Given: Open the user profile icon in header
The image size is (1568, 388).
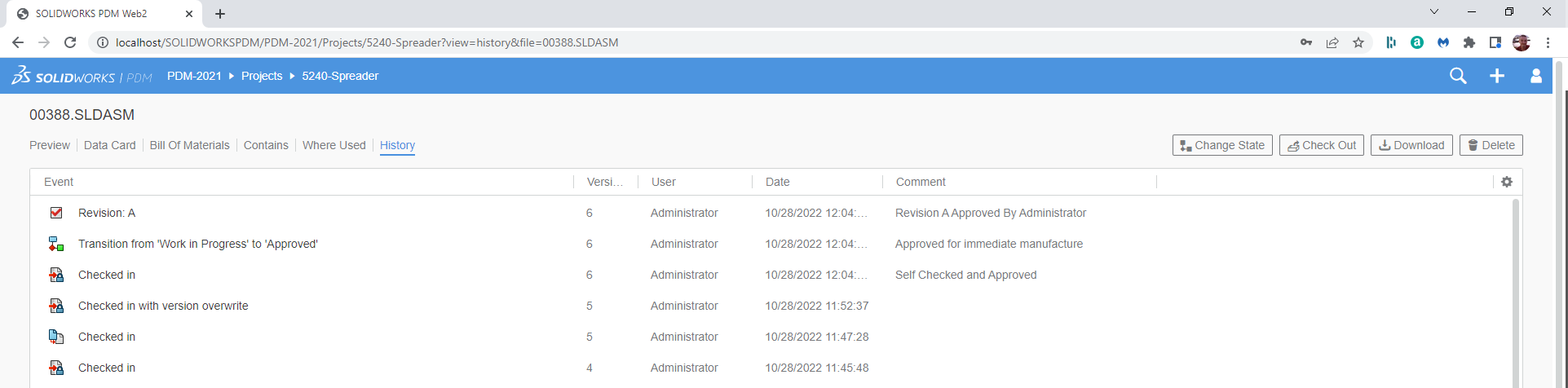Looking at the screenshot, I should [1535, 76].
